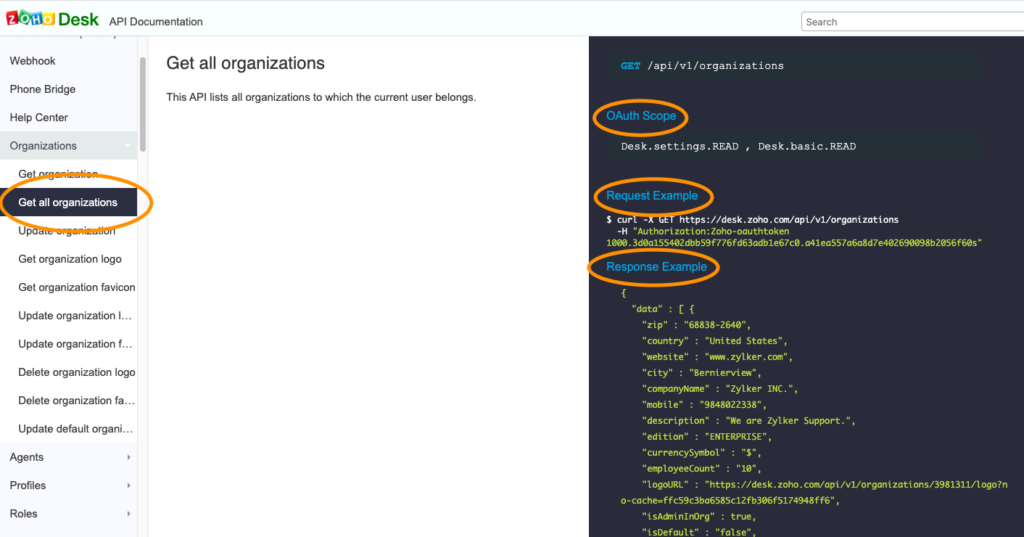This screenshot has height=537, width=1024.
Task: Click the "website" : "www.zylker.com" line
Action: click(x=717, y=357)
